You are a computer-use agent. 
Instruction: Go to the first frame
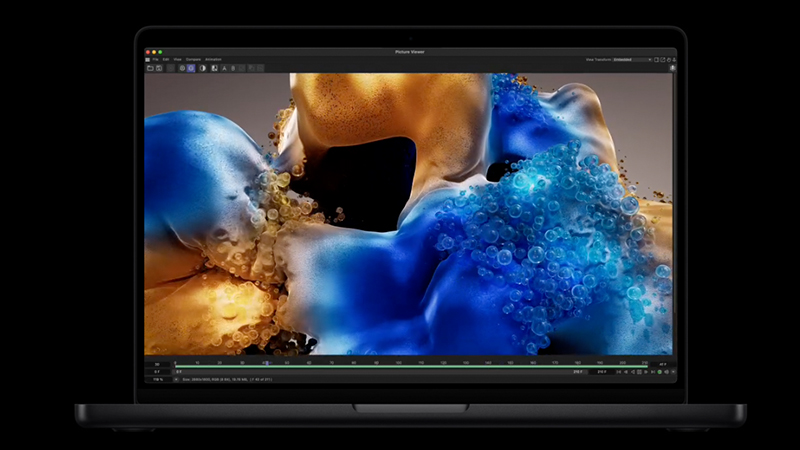pos(618,372)
